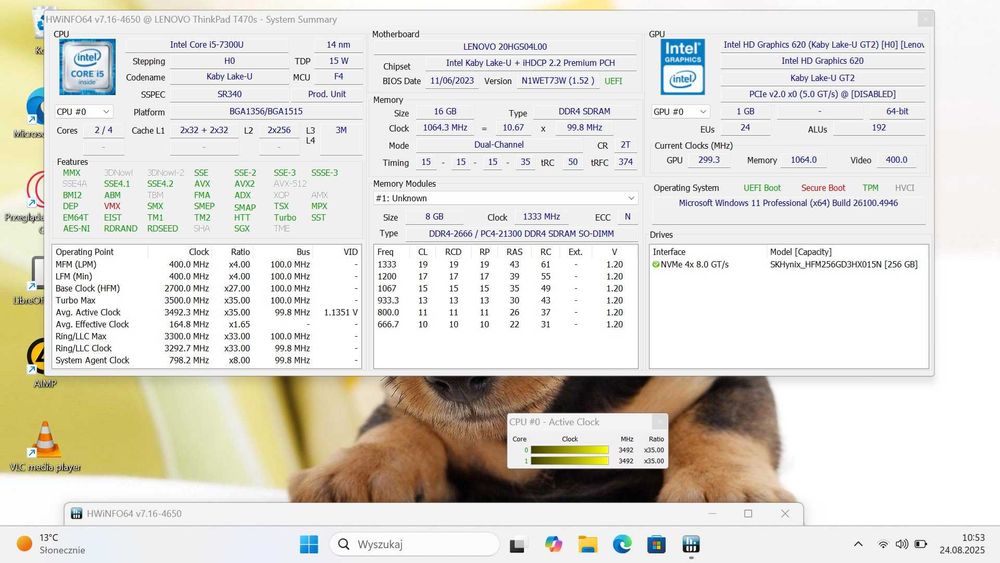Click the 'System Agent Clock' row
This screenshot has height=563, width=1000.
pyautogui.click(x=207, y=360)
